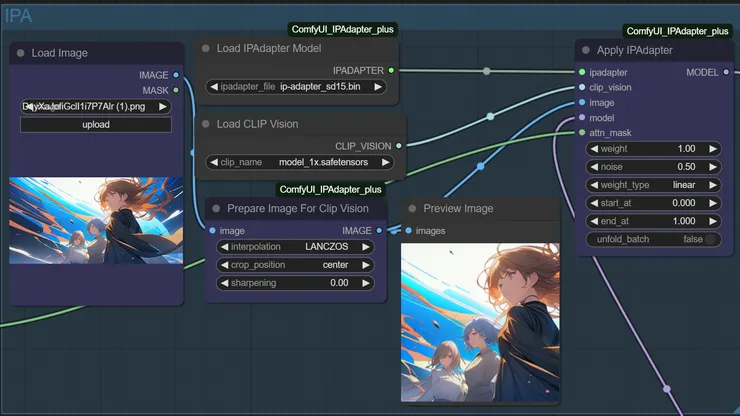The width and height of the screenshot is (740, 416).
Task: Switch to previous ipadapter_file option
Action: [x=214, y=86]
